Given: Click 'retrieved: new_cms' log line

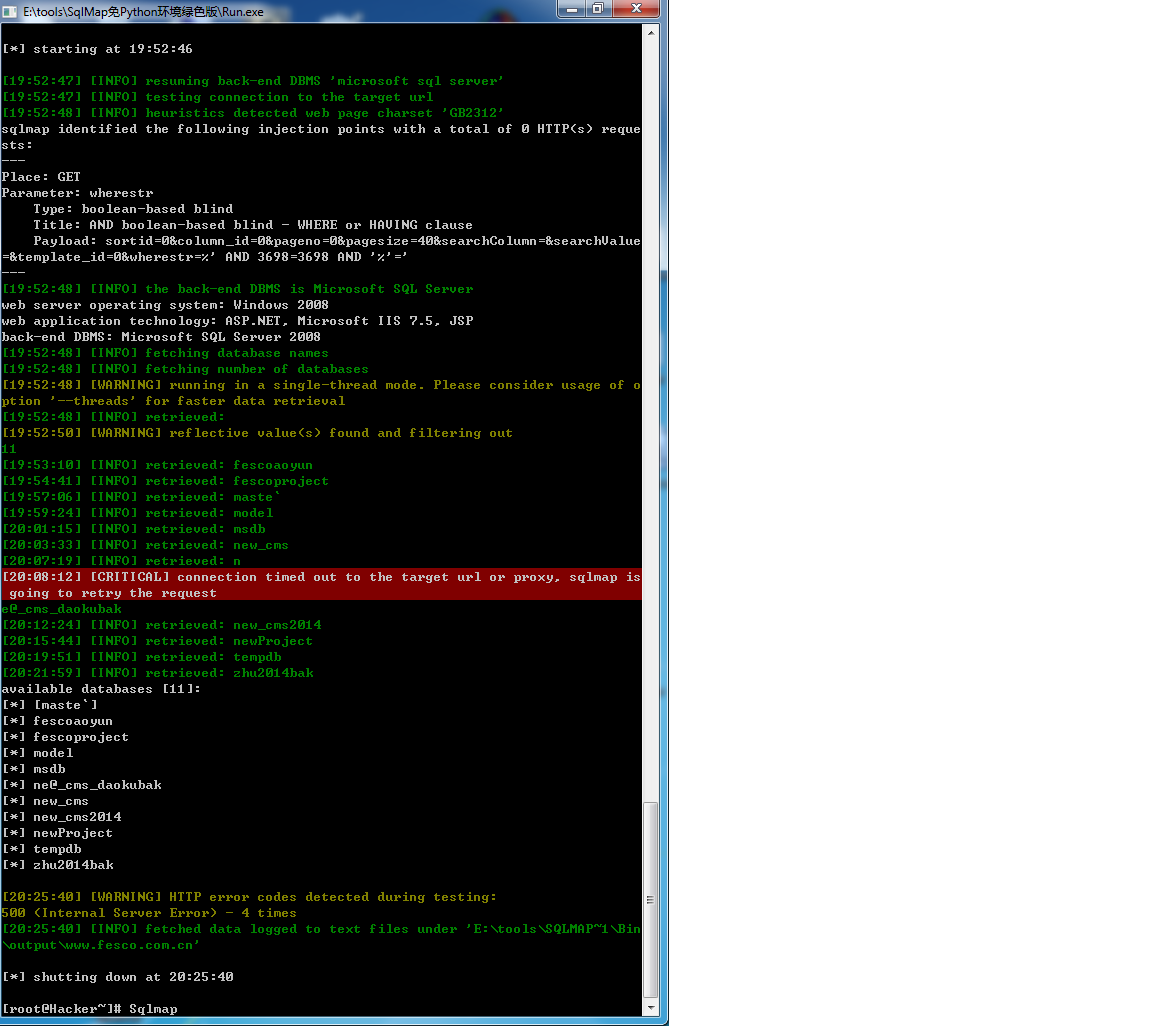Looking at the screenshot, I should click(145, 545).
